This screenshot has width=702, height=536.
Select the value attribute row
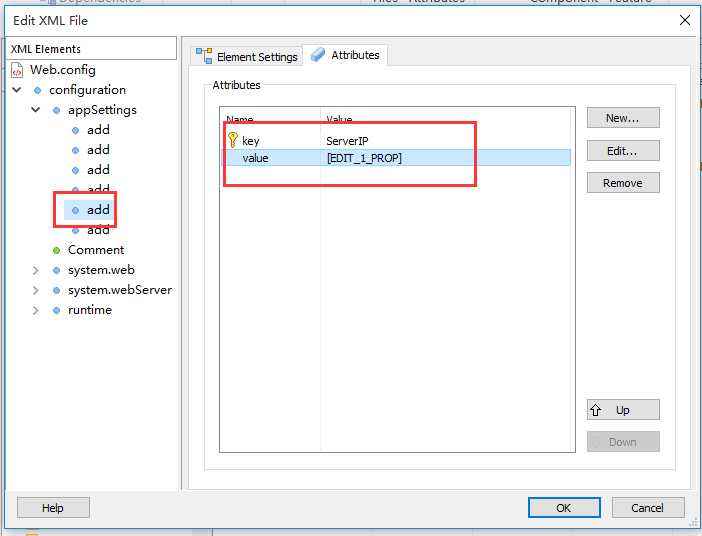[x=397, y=158]
